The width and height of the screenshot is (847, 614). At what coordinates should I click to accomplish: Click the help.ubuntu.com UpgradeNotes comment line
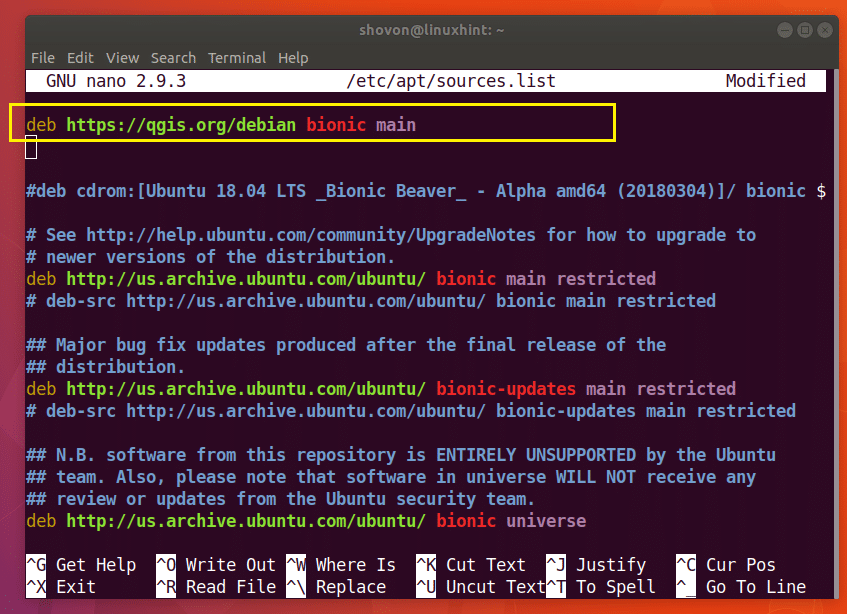[x=391, y=235]
